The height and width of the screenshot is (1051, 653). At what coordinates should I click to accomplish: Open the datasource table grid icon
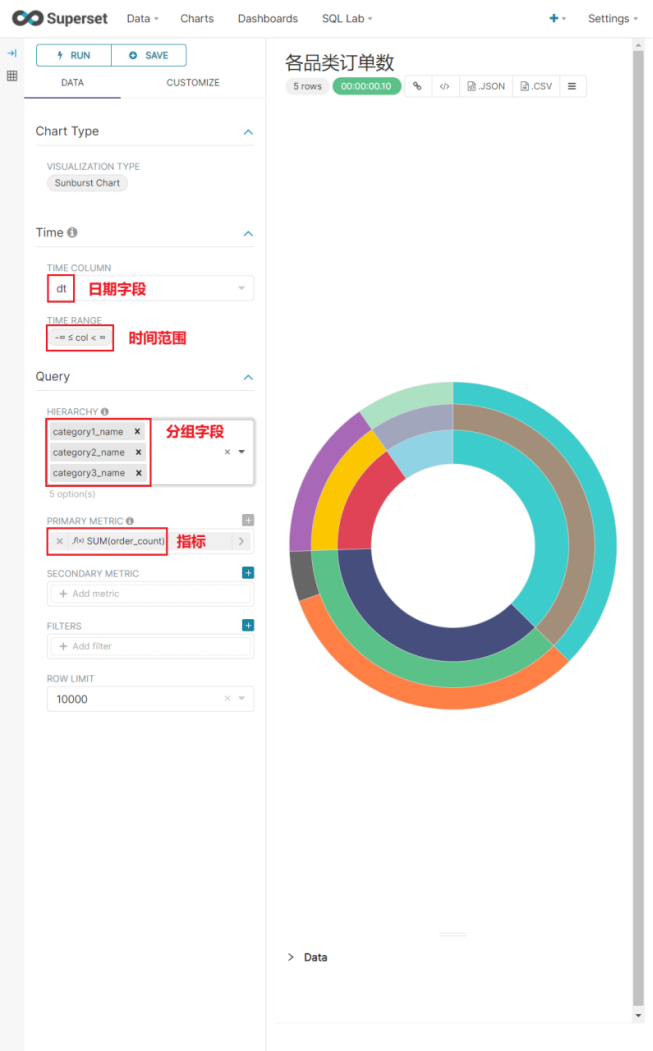point(12,76)
